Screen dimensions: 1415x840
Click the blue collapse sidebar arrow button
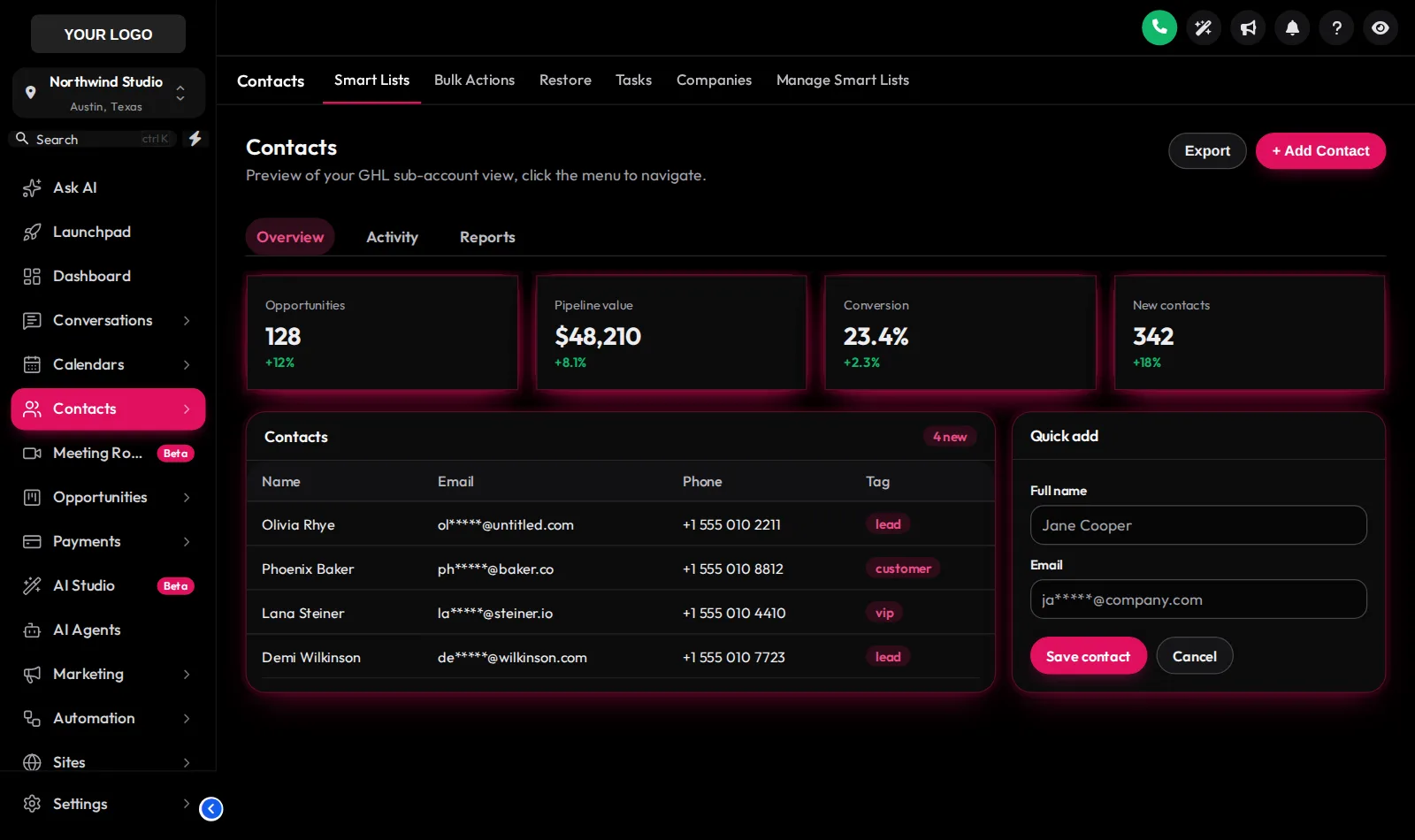[211, 808]
